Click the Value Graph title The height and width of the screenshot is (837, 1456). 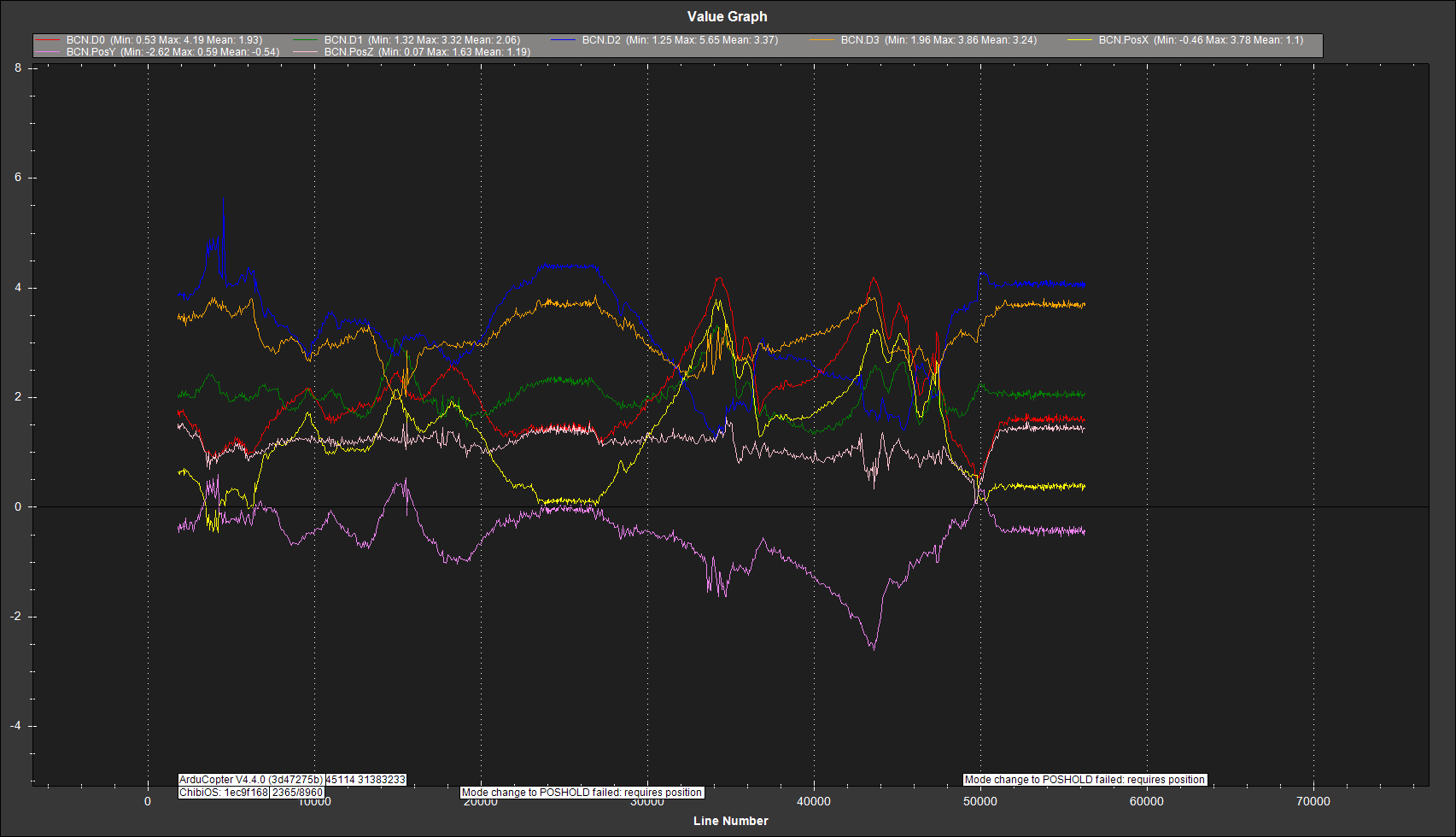click(727, 17)
